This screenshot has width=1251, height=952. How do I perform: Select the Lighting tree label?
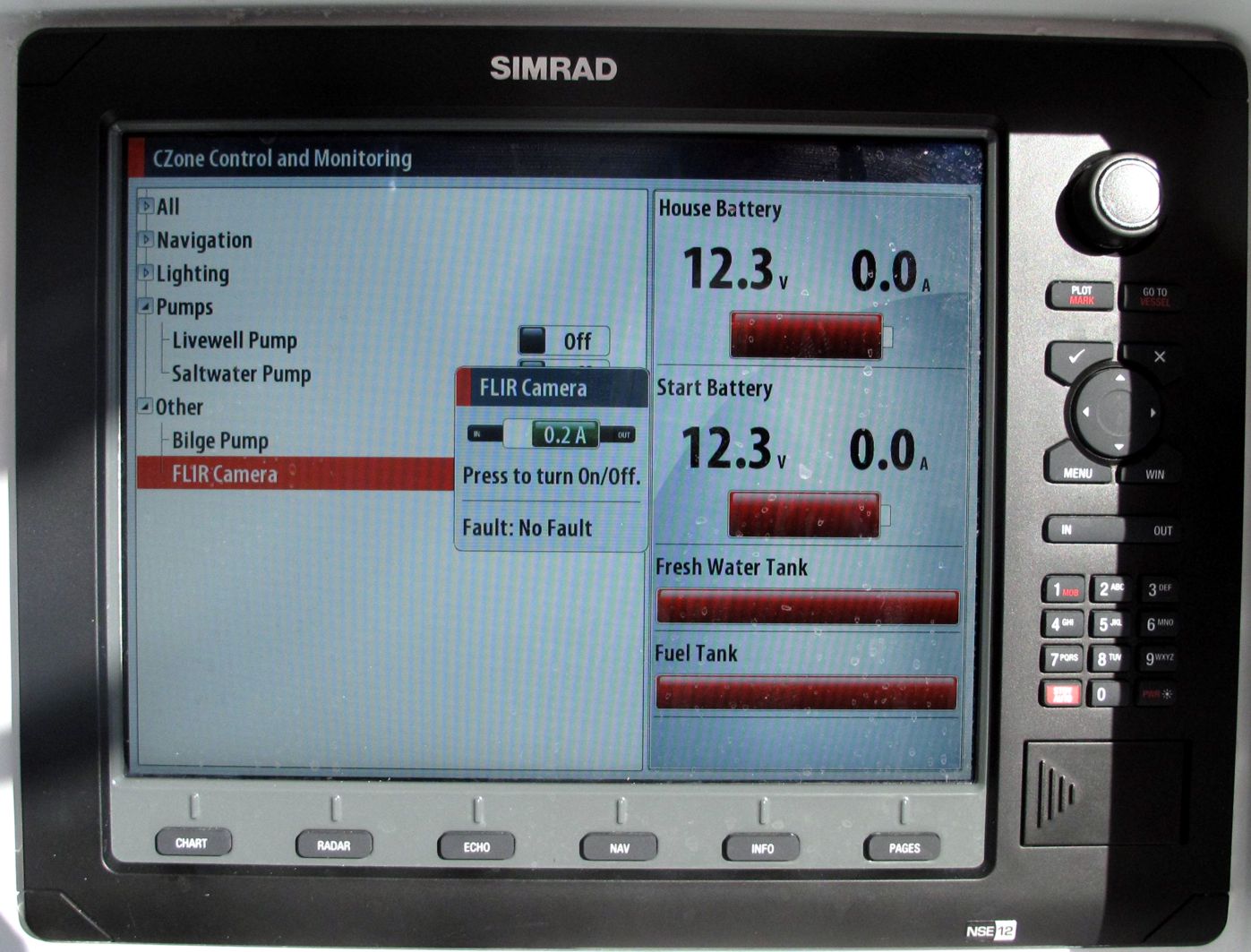[x=193, y=274]
